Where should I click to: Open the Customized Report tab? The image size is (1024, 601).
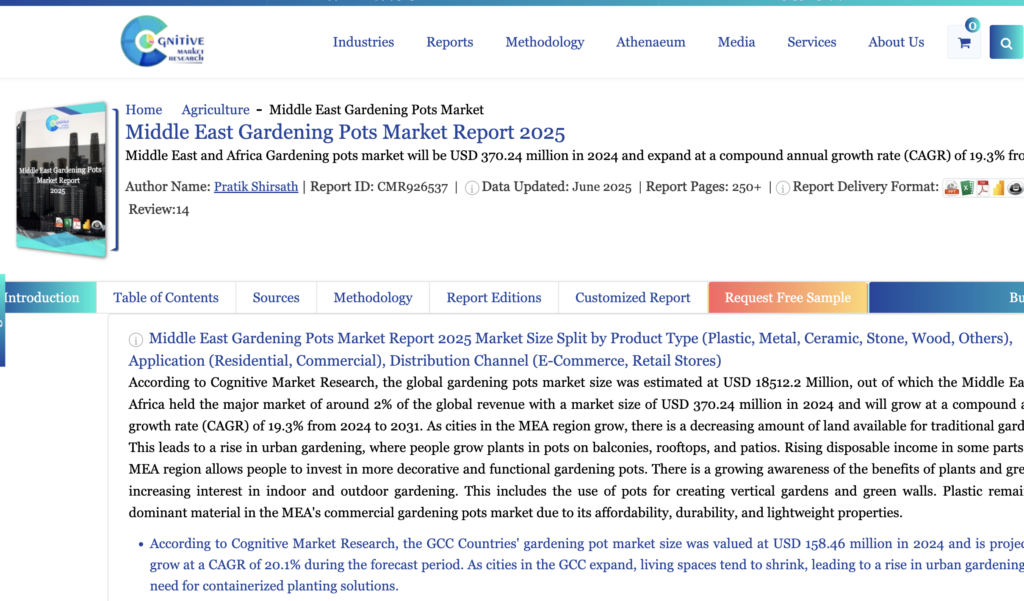click(x=633, y=297)
